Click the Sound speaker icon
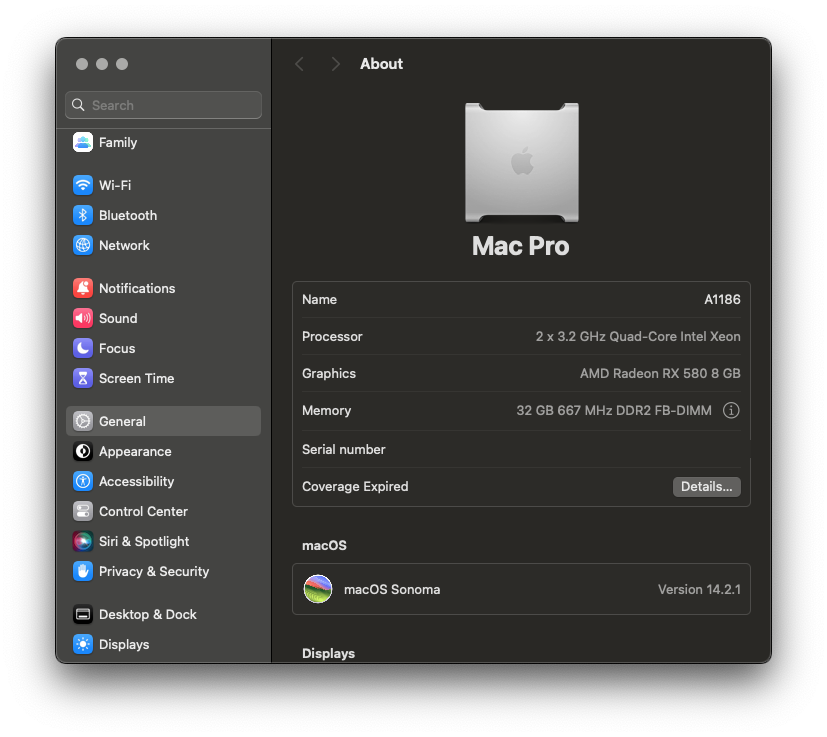 pyautogui.click(x=83, y=318)
